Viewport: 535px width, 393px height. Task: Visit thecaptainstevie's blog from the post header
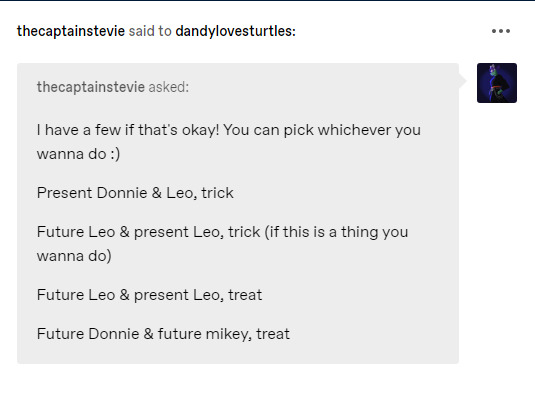[71, 31]
